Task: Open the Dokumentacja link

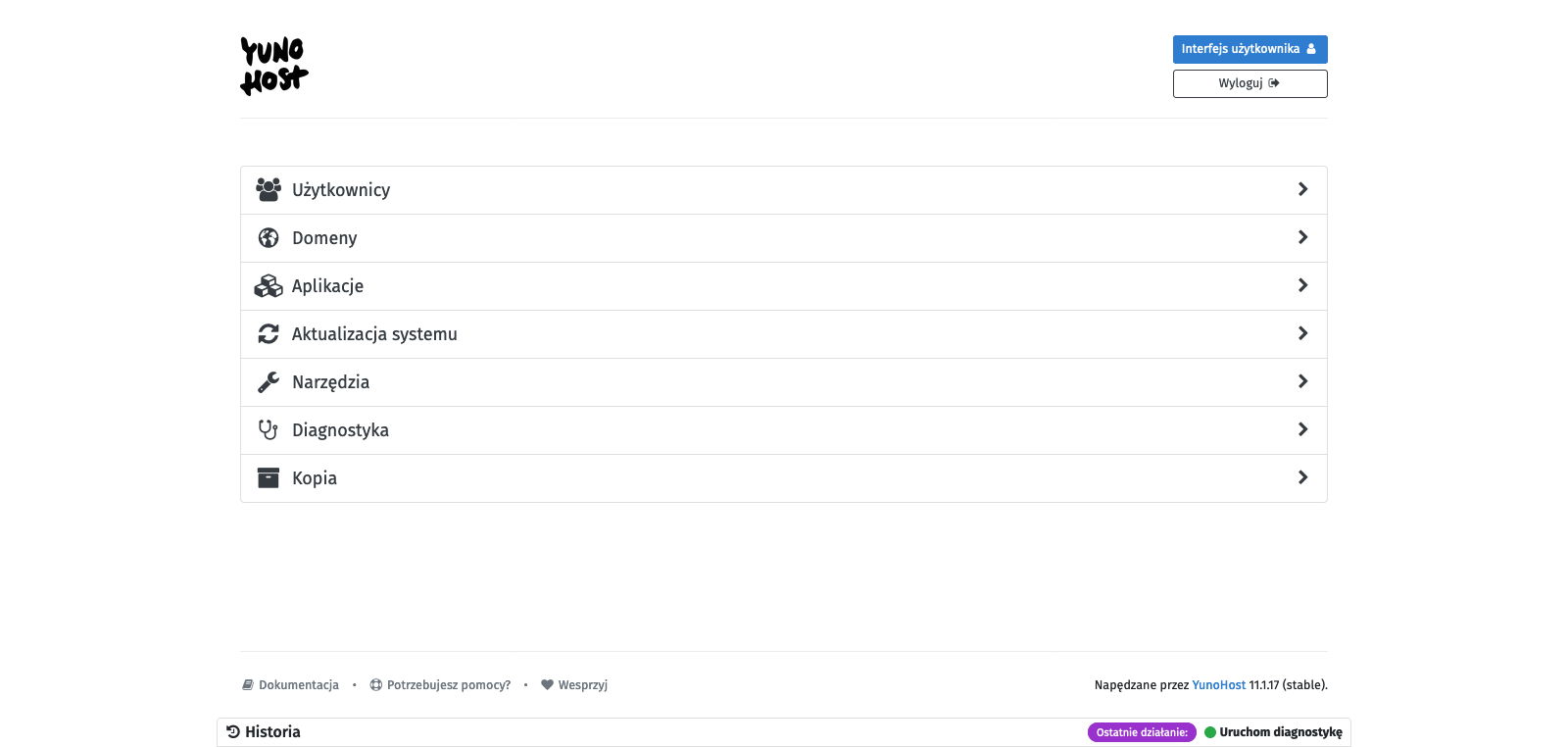Action: [x=298, y=685]
